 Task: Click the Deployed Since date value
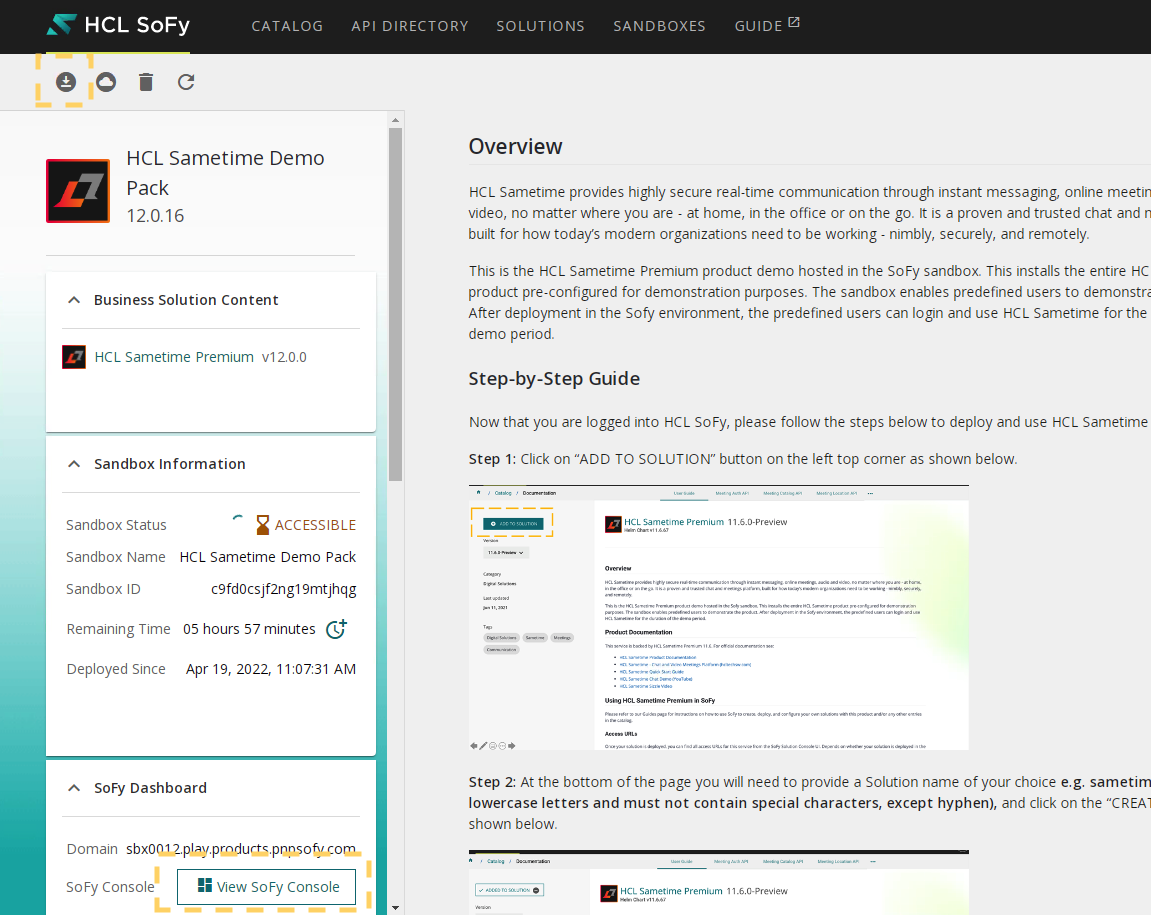[x=271, y=669]
